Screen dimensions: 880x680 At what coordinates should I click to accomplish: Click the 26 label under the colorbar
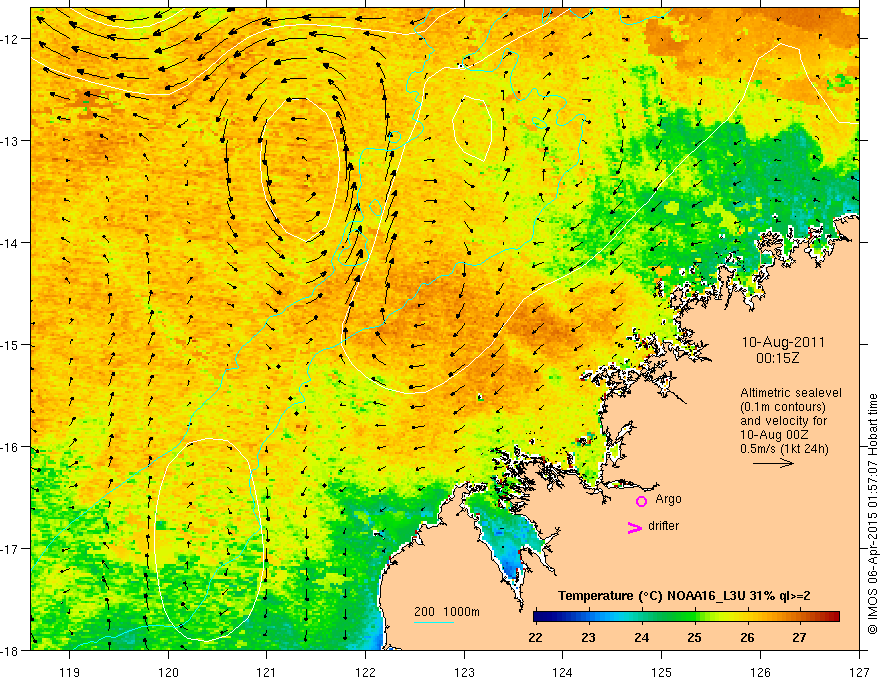click(747, 638)
